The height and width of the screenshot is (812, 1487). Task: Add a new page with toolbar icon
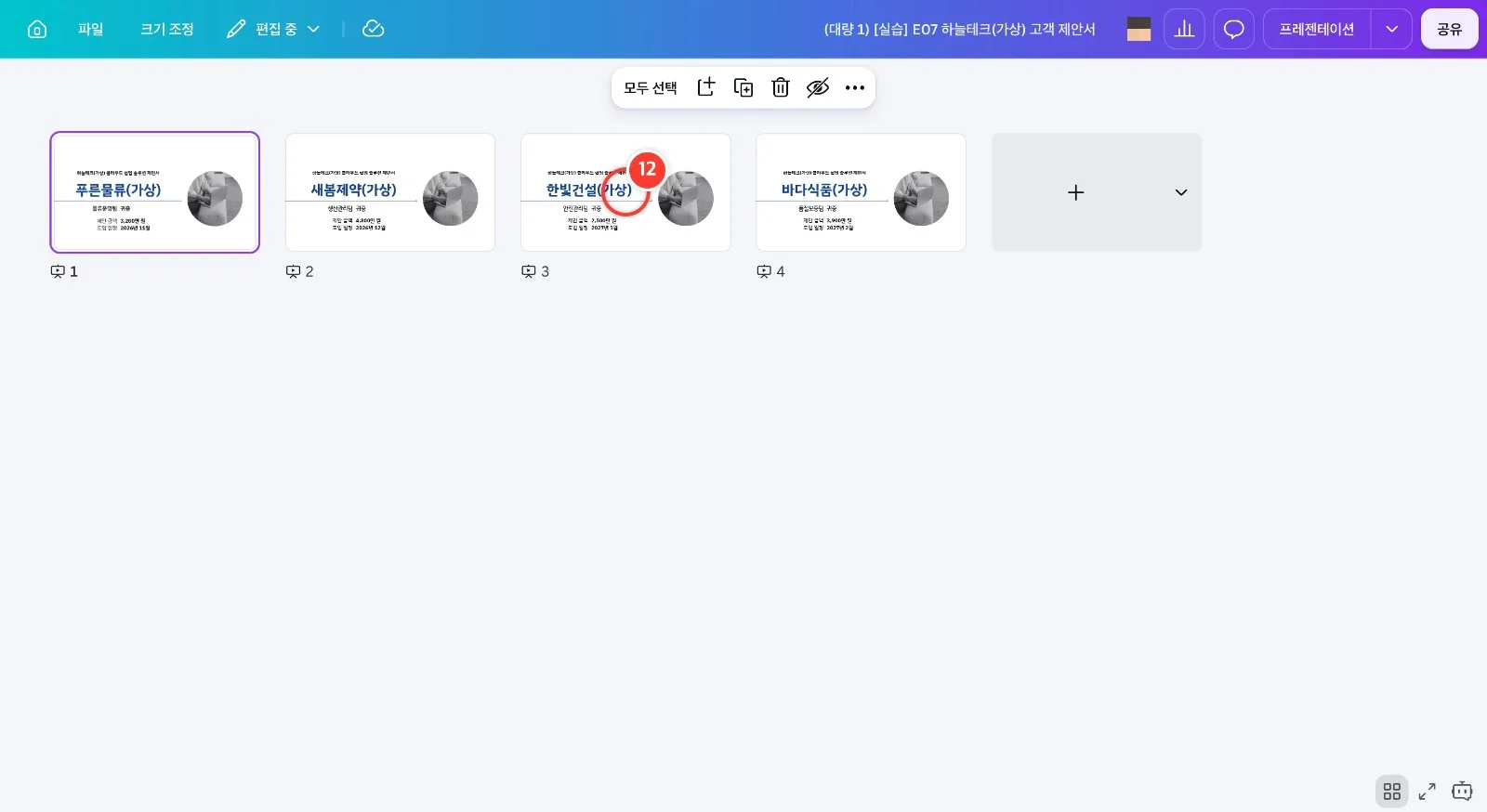(x=706, y=87)
